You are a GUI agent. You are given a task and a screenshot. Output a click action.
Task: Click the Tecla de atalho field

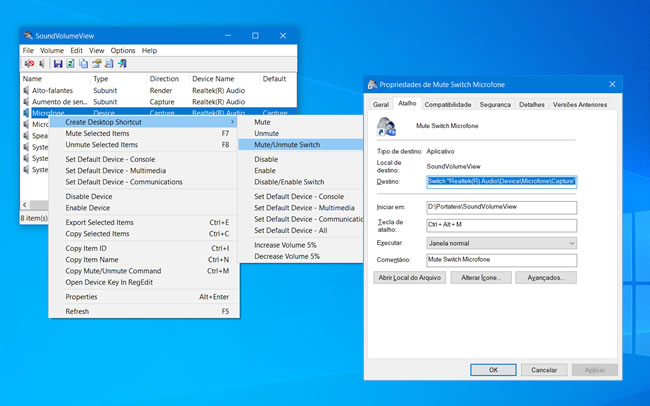[x=501, y=225]
